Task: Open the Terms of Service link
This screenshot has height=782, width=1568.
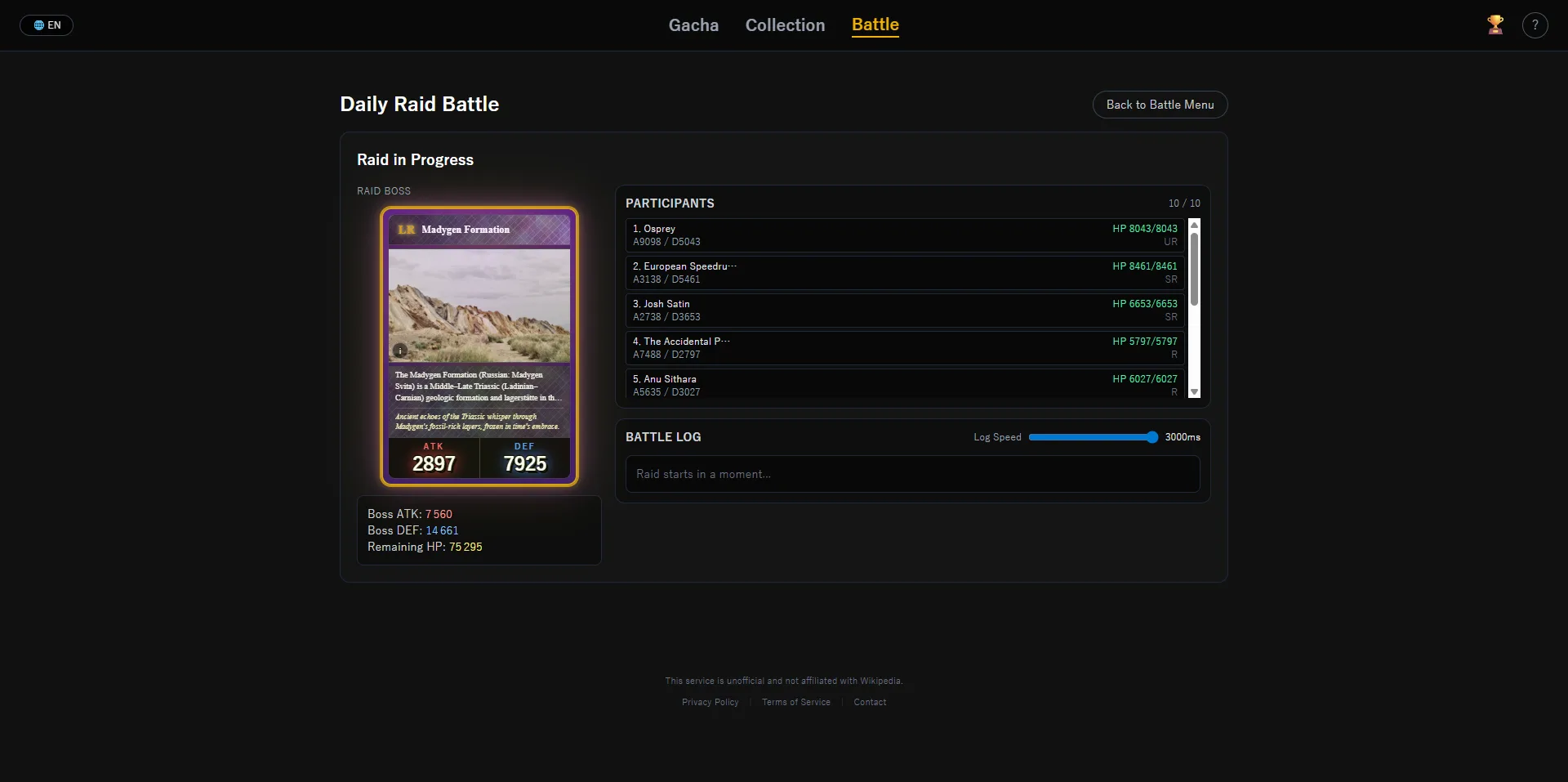Action: (x=795, y=702)
